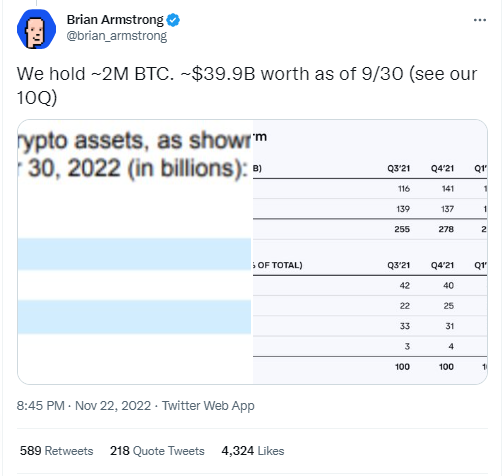Open the Twitter Web App source link
The height and width of the screenshot is (476, 504).
click(x=208, y=406)
